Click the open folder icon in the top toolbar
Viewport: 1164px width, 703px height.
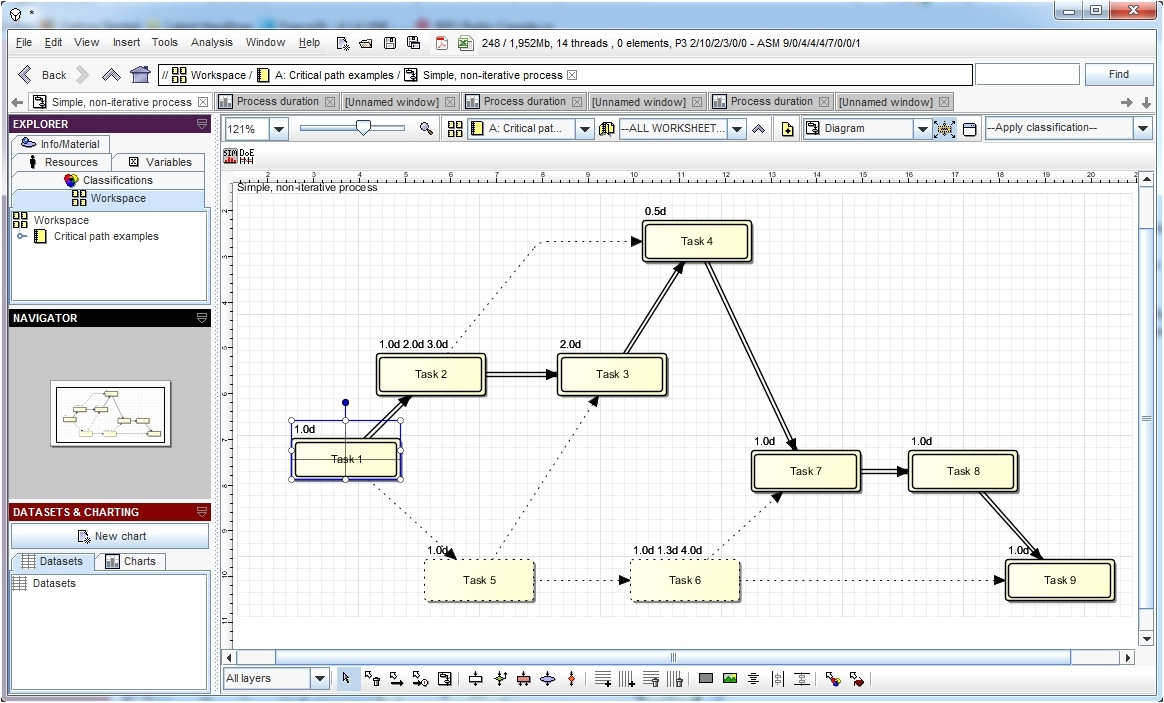point(366,43)
